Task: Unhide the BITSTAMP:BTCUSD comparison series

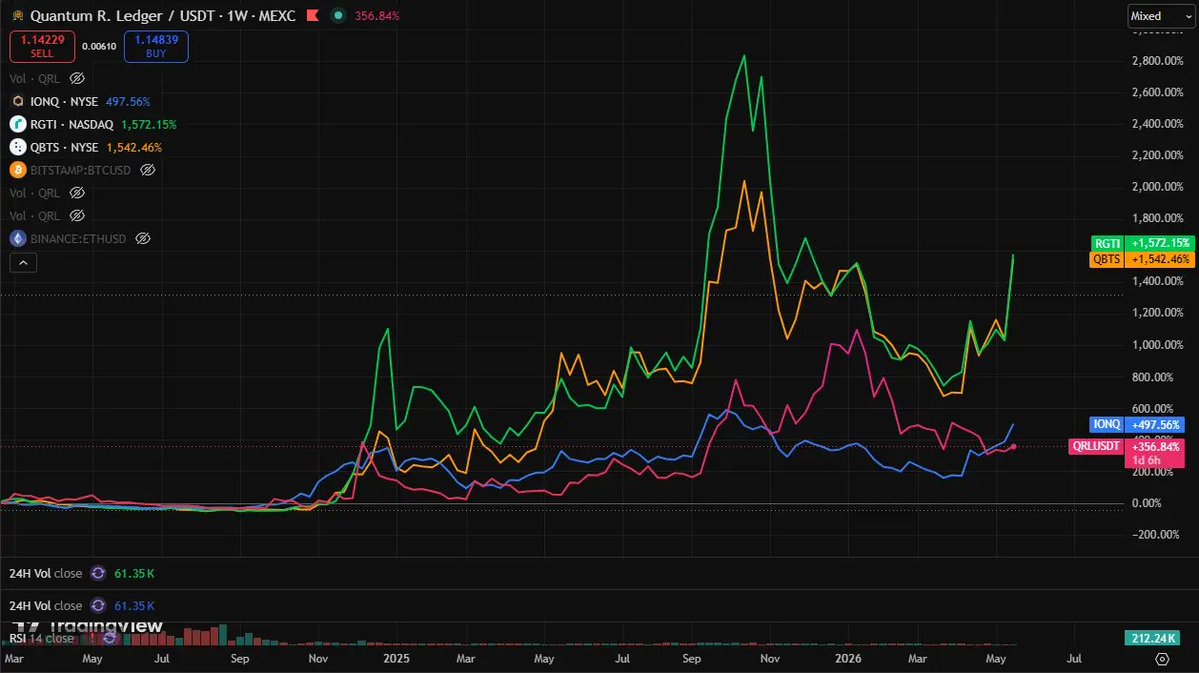Action: (x=148, y=170)
